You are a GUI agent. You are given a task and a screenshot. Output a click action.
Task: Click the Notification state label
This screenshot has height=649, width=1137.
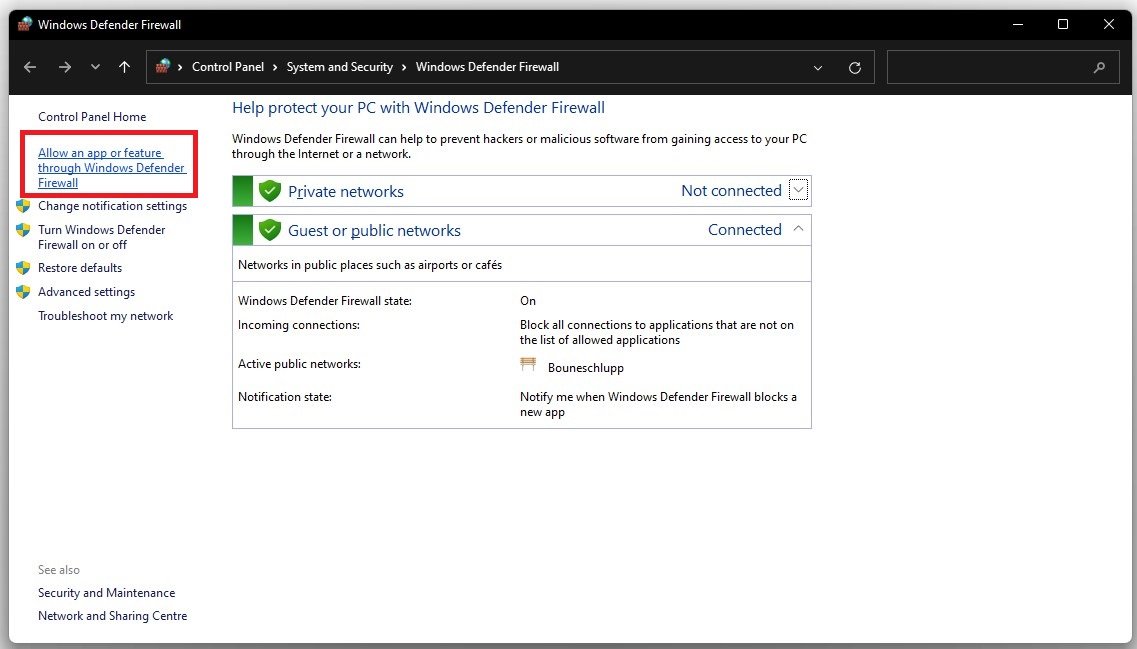(x=285, y=397)
